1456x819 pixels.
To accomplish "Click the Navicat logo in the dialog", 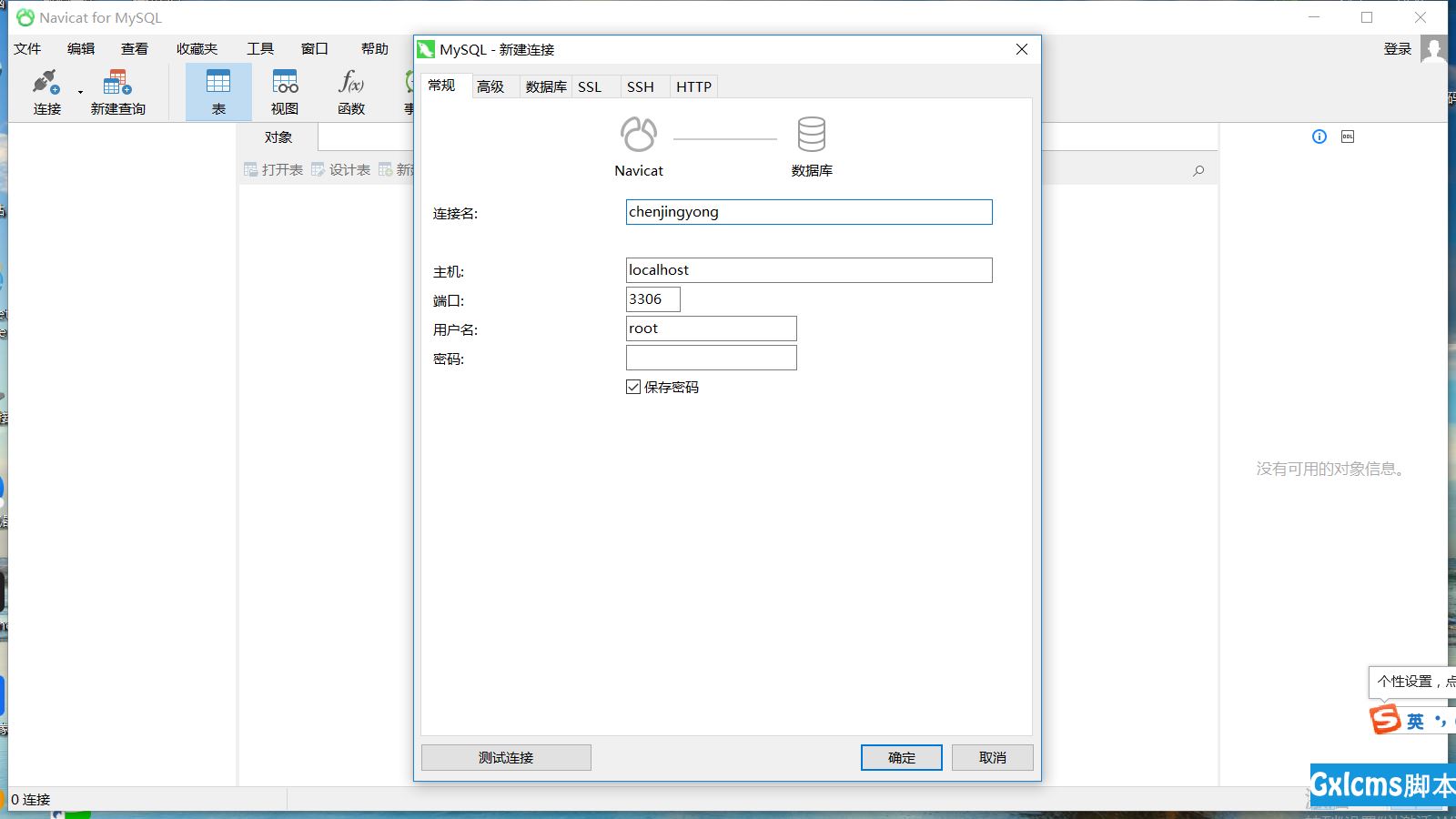I will coord(639,134).
